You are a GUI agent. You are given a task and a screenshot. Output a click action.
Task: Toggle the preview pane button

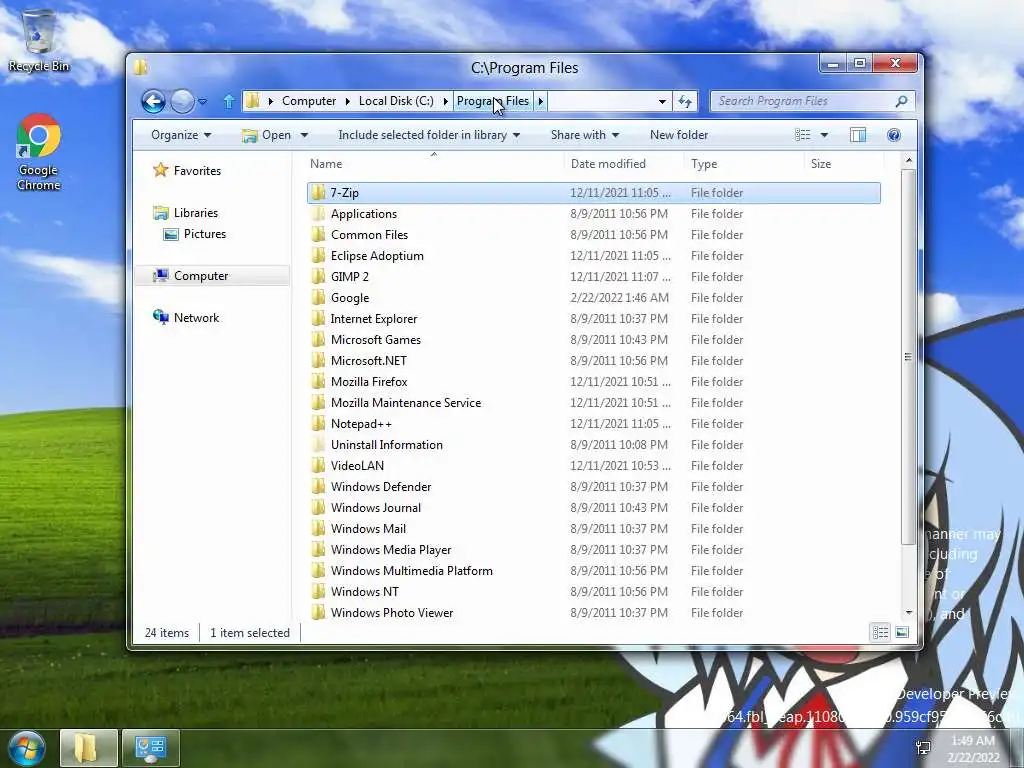pos(857,135)
